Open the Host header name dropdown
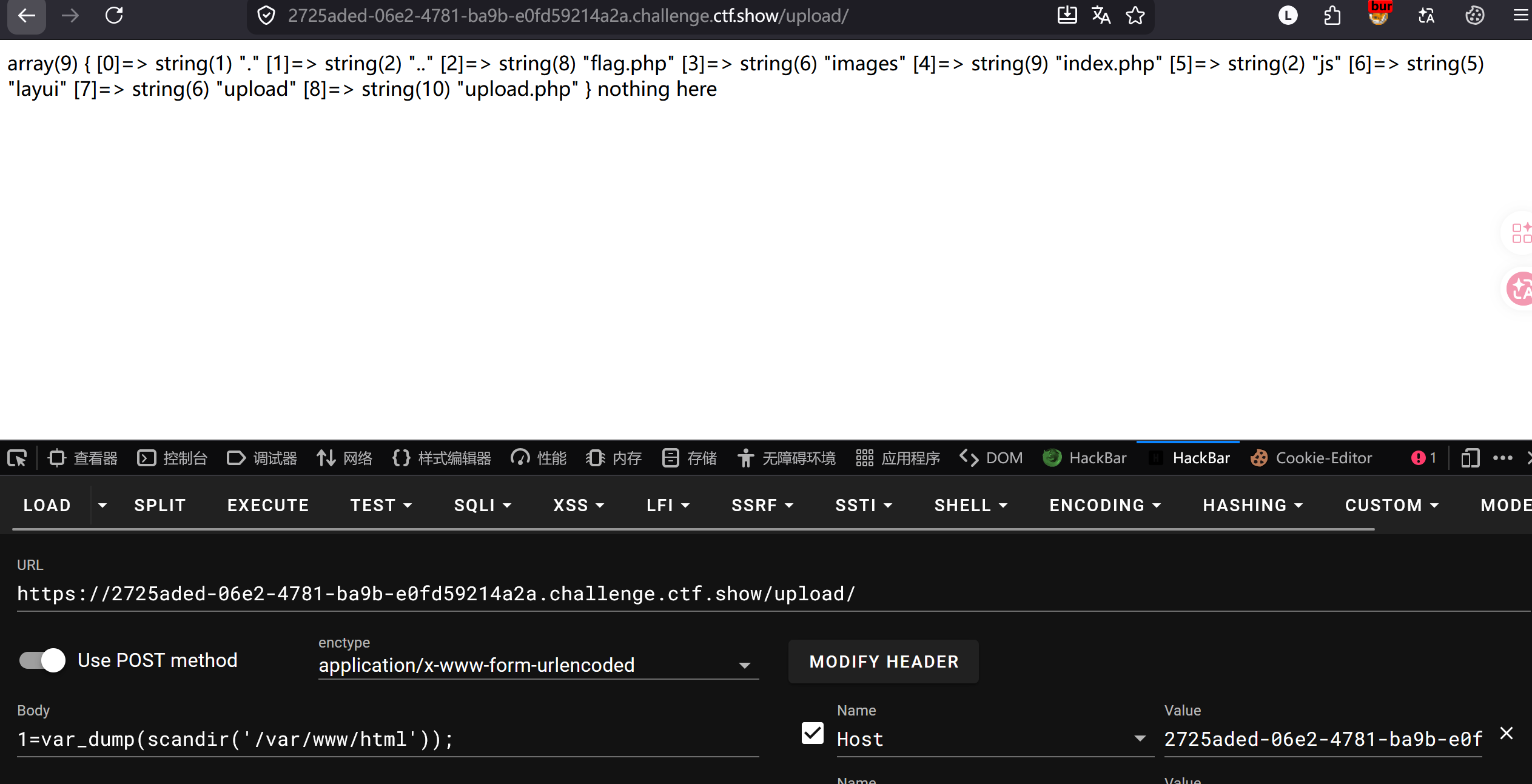The width and height of the screenshot is (1532, 784). 995,739
